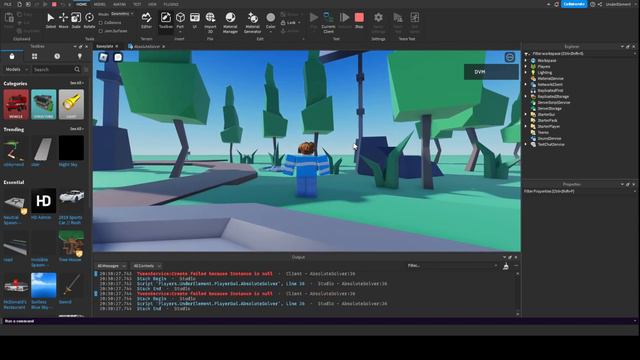Viewport: 640px width, 360px height.
Task: Click the Output Filter input field
Action: pos(452,266)
